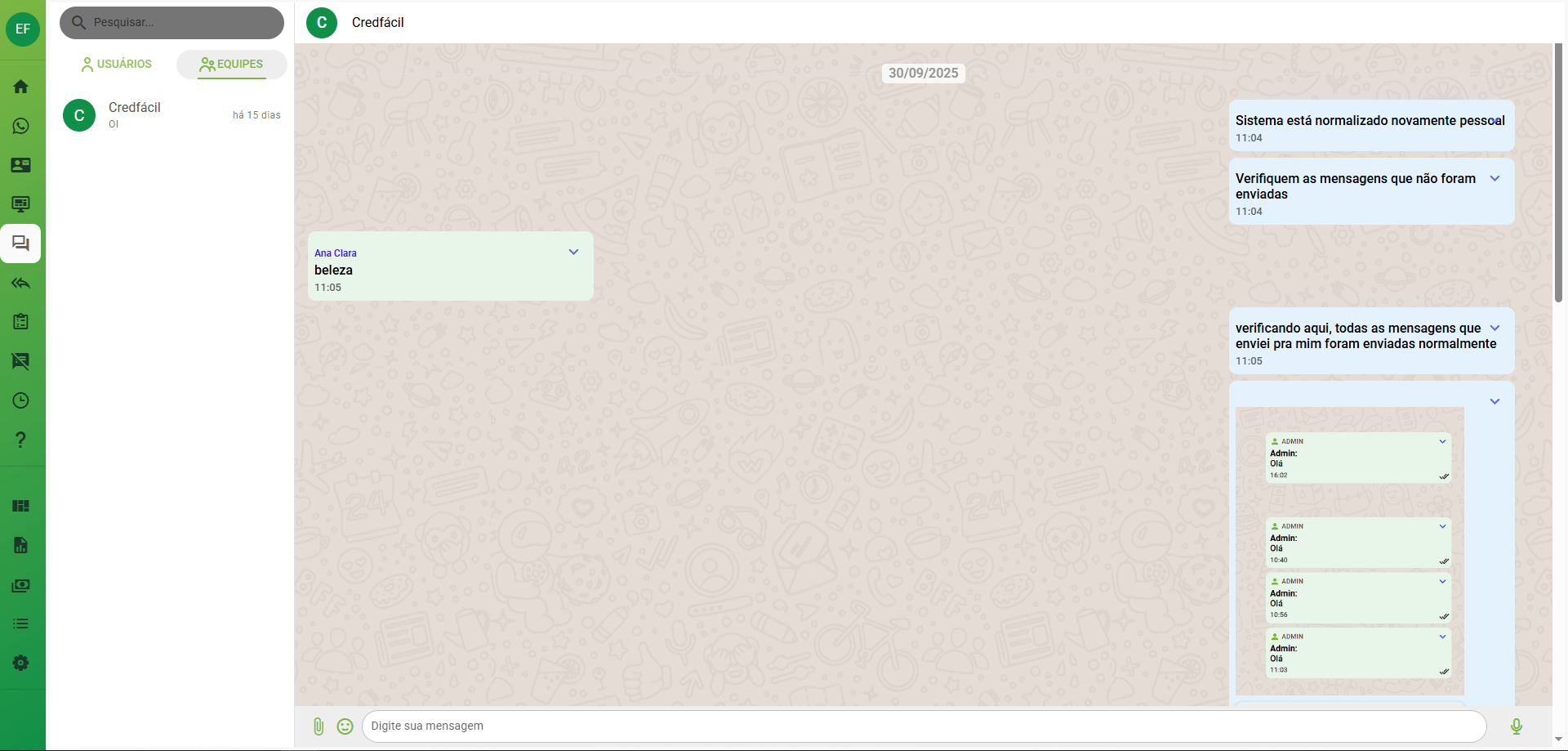Switch to the USUÁRIOS tab

(115, 64)
